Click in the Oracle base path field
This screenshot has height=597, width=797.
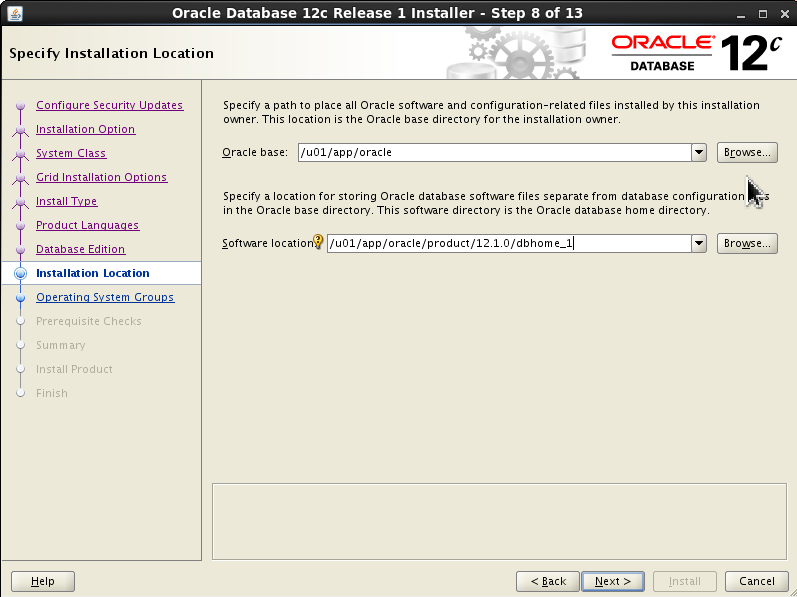point(495,152)
